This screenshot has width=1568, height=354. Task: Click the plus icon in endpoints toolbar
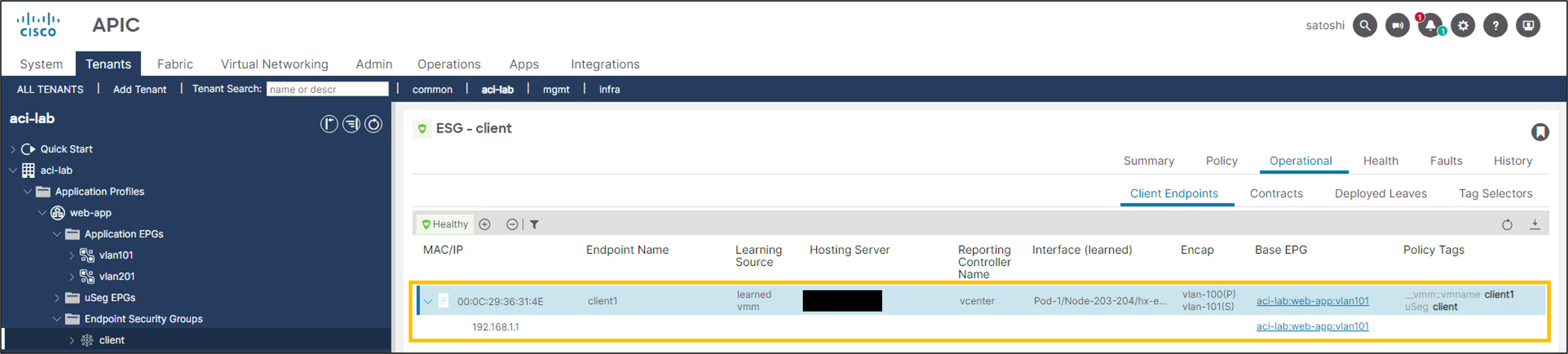pos(485,224)
